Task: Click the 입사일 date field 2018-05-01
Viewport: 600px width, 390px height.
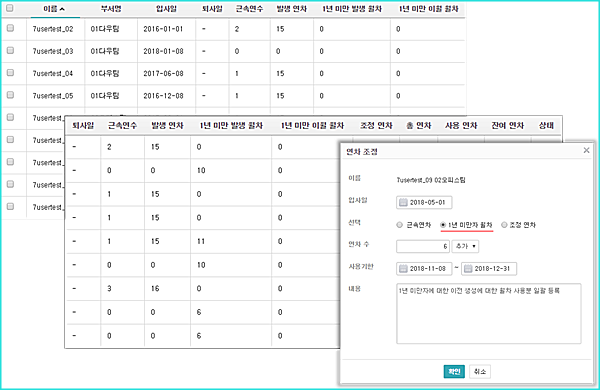Action: (424, 202)
